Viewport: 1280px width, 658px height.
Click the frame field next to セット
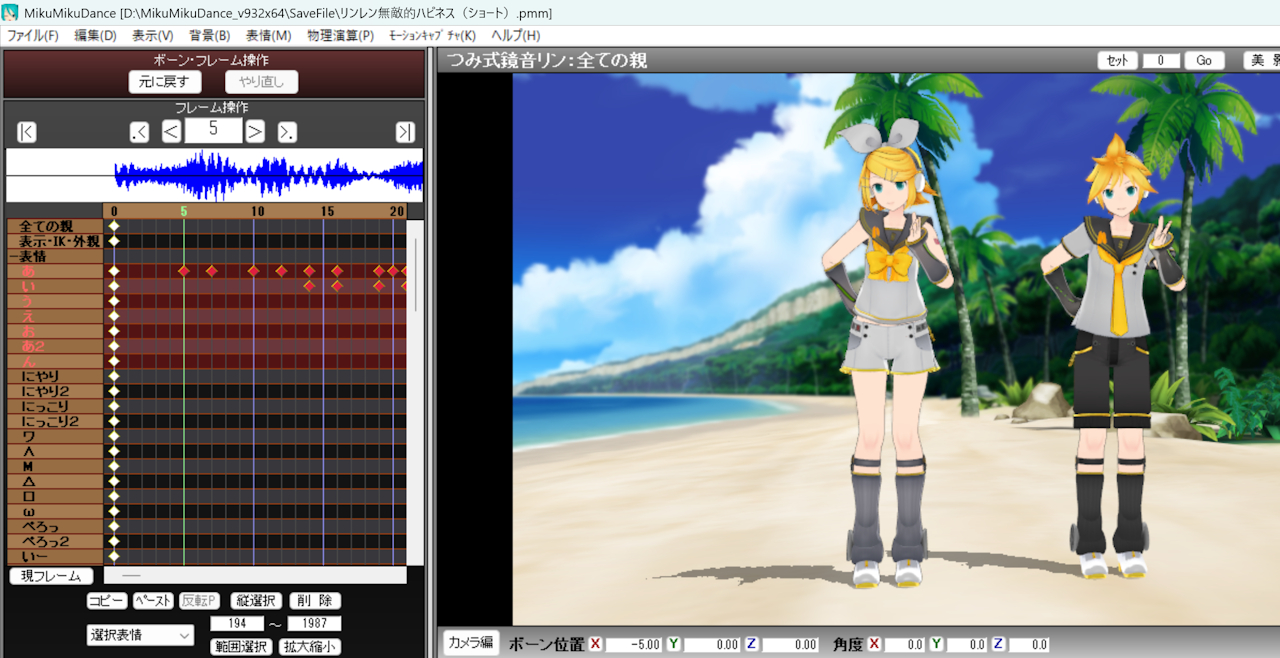click(1162, 60)
